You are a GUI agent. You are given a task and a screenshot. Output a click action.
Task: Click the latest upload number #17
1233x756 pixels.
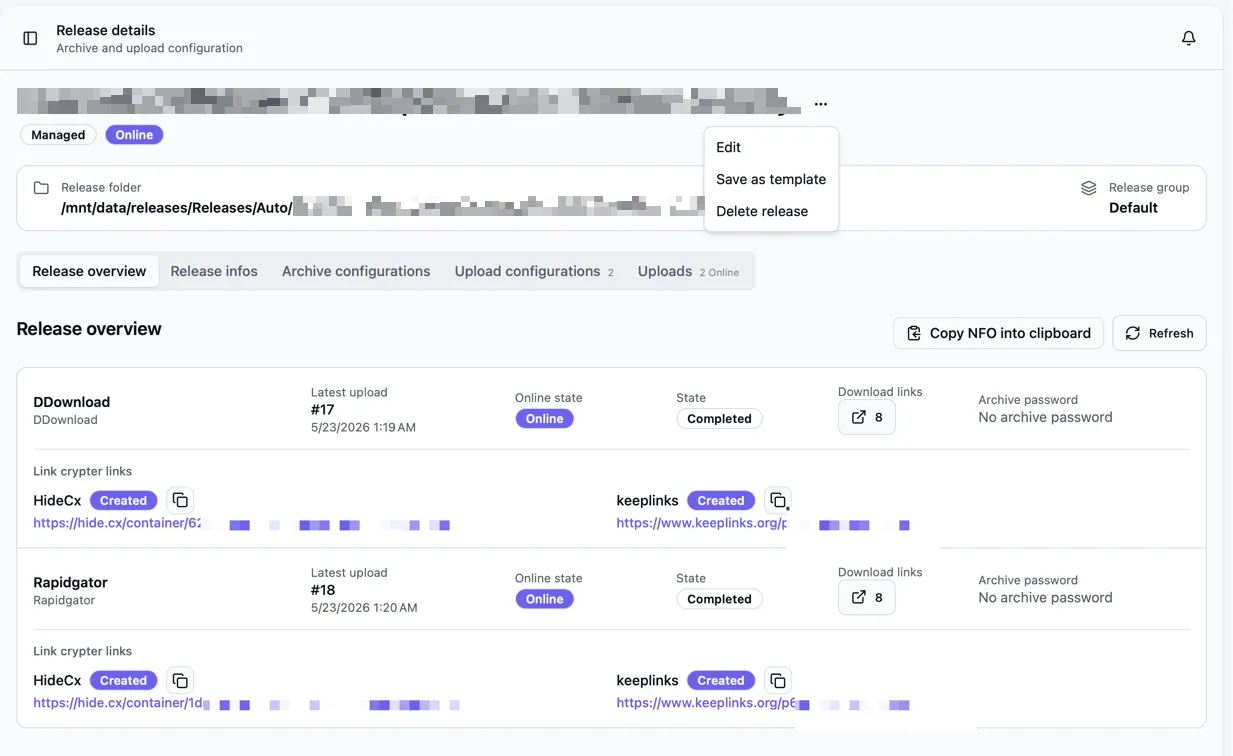pos(322,410)
